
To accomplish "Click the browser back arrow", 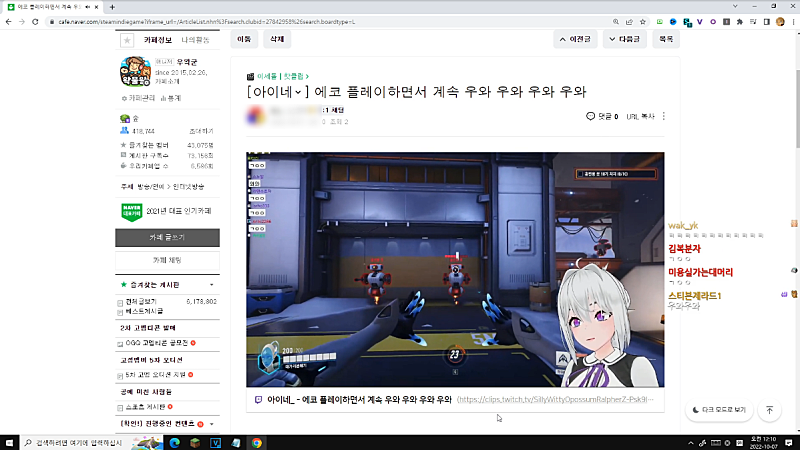I will [x=8, y=22].
